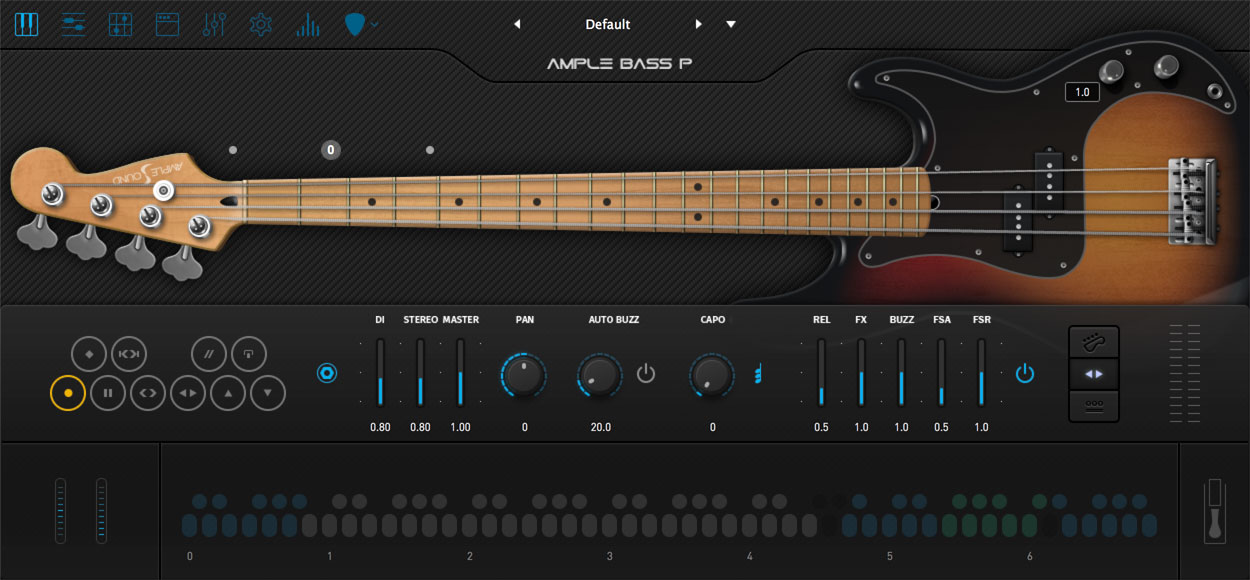
Task: Click the REL value 0.5
Action: [821, 427]
